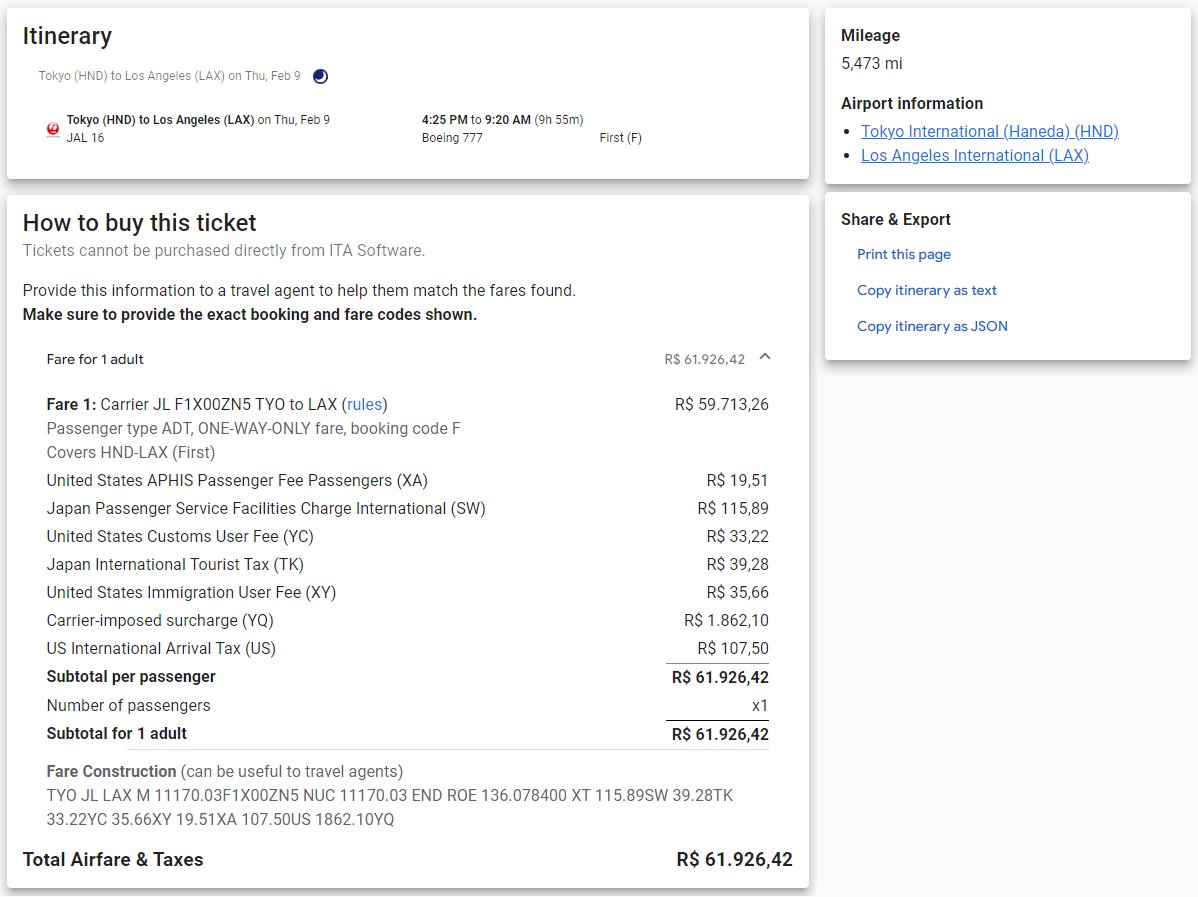Click United States Customs User Fee (YC)

[180, 536]
